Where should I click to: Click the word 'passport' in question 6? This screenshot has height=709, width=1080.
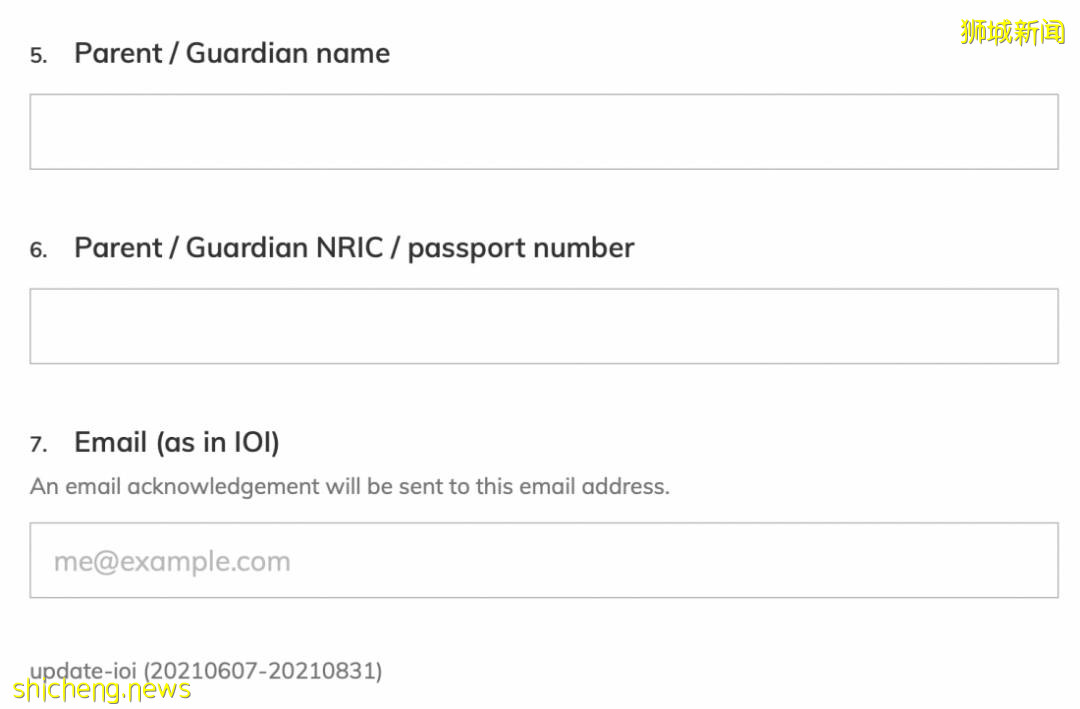tap(461, 248)
